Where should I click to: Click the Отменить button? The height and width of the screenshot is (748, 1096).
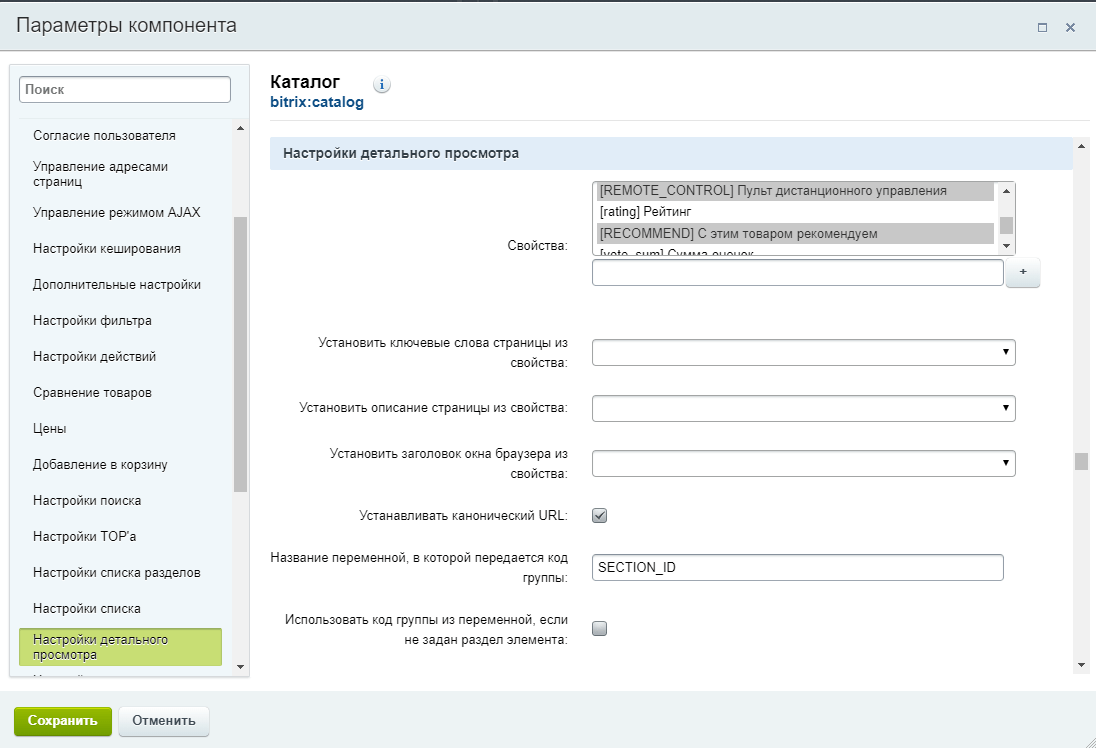[x=164, y=721]
